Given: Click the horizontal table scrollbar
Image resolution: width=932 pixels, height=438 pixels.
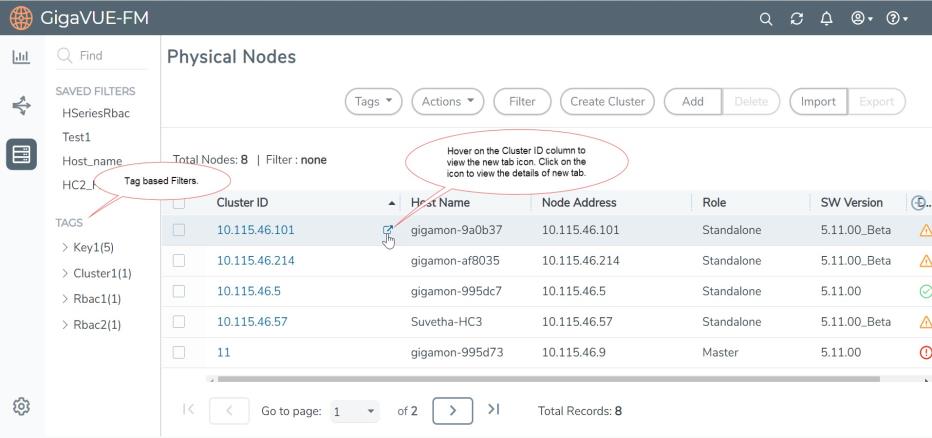Looking at the screenshot, I should tap(549, 379).
